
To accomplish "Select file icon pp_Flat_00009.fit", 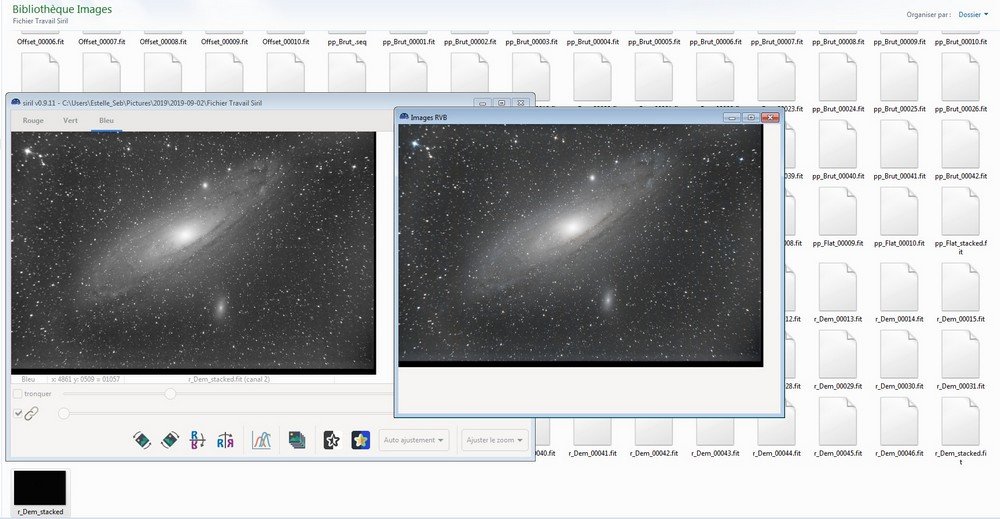I will pyautogui.click(x=838, y=212).
